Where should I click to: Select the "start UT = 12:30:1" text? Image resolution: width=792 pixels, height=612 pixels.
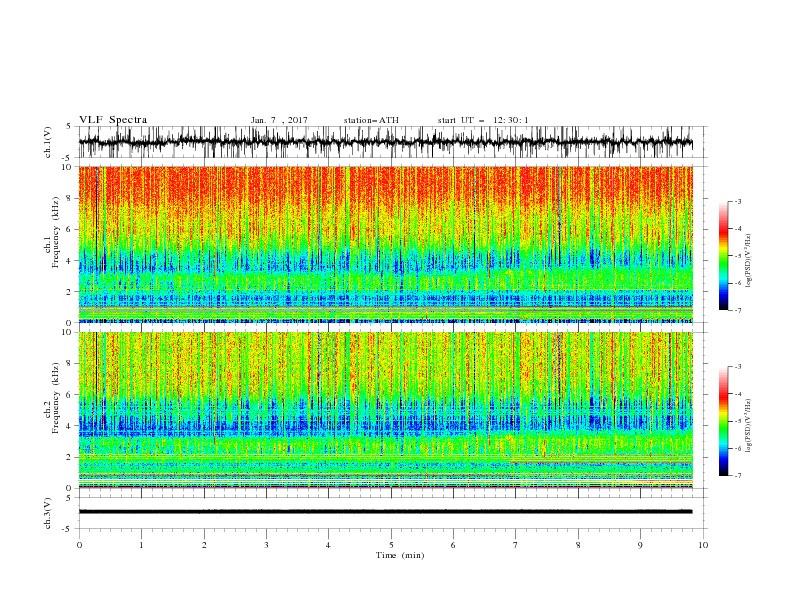[x=482, y=120]
